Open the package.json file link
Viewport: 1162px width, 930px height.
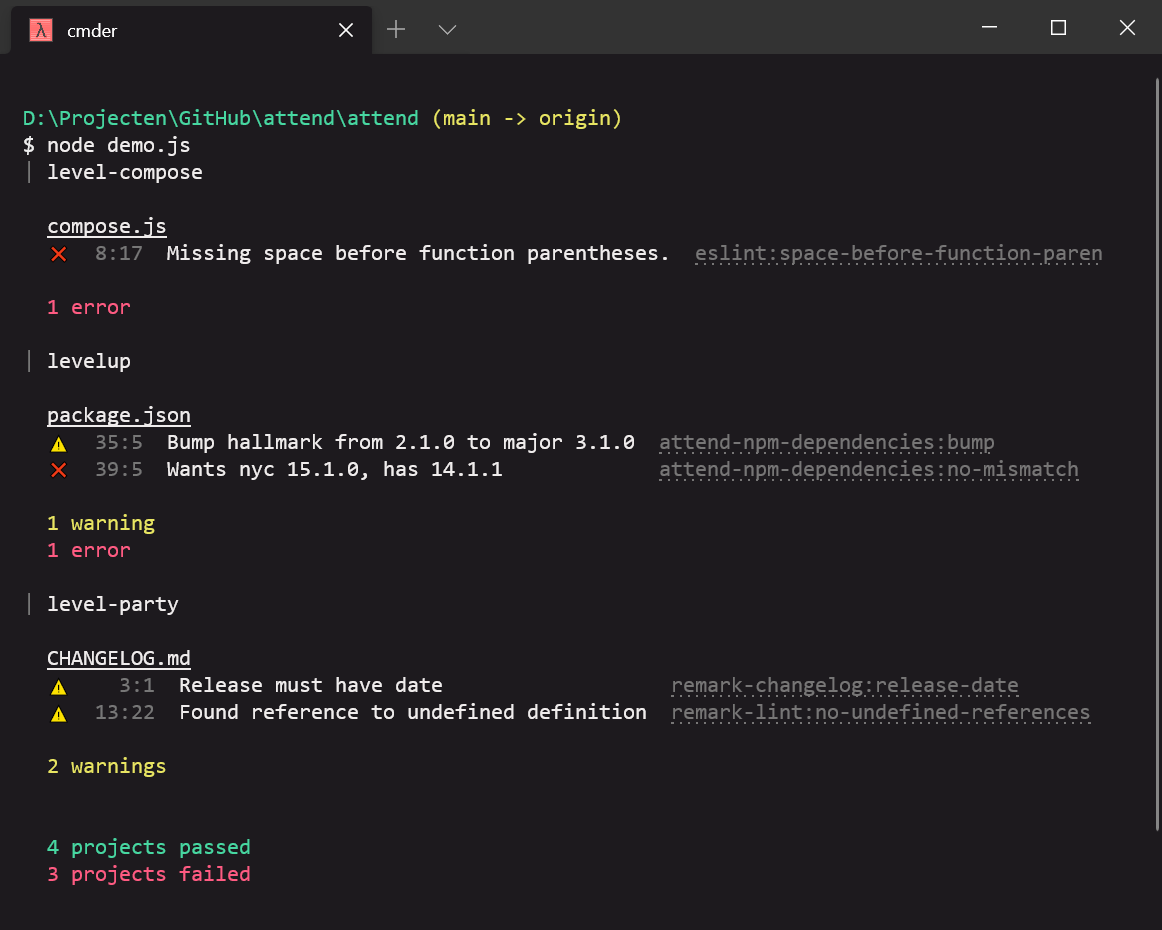pyautogui.click(x=119, y=415)
